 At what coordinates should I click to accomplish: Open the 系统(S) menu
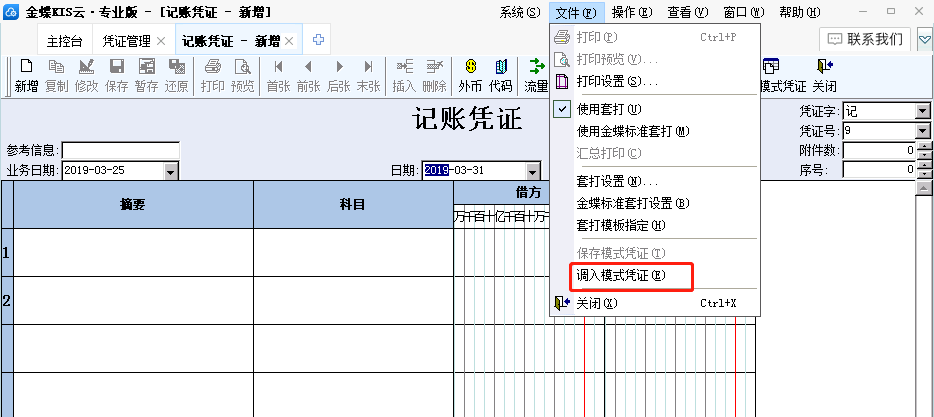[x=520, y=12]
